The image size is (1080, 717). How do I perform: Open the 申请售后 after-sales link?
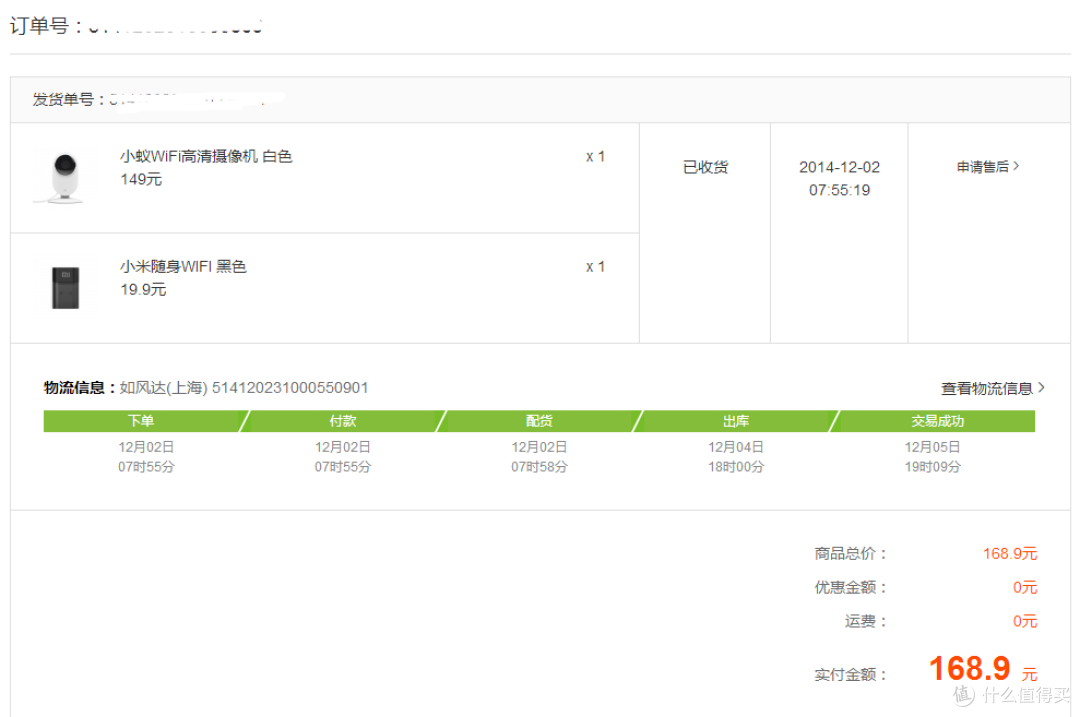tap(988, 167)
